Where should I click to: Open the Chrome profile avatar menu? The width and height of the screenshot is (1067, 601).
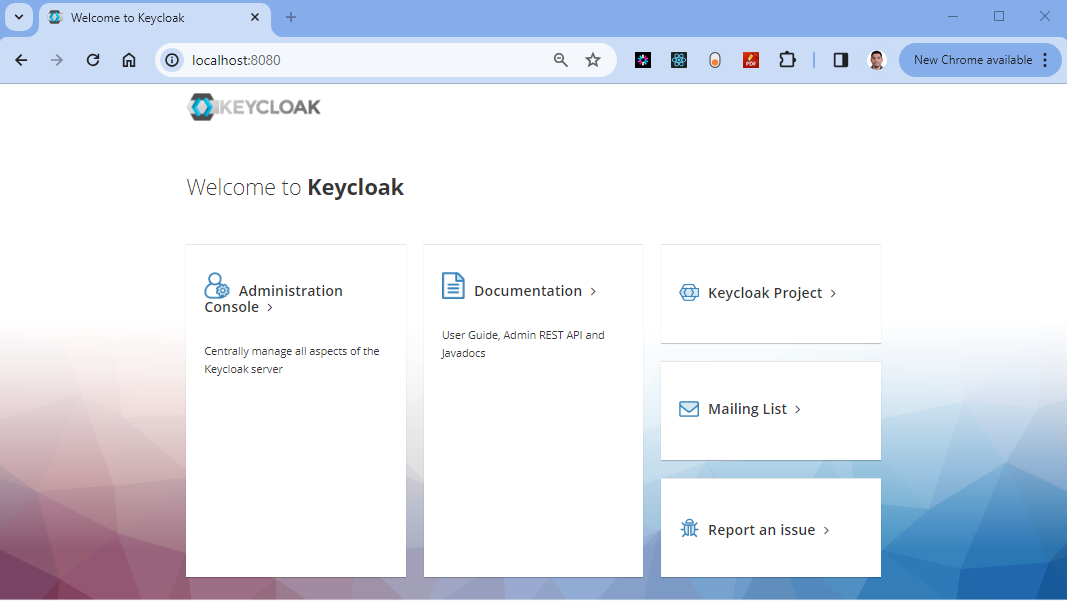pos(876,60)
